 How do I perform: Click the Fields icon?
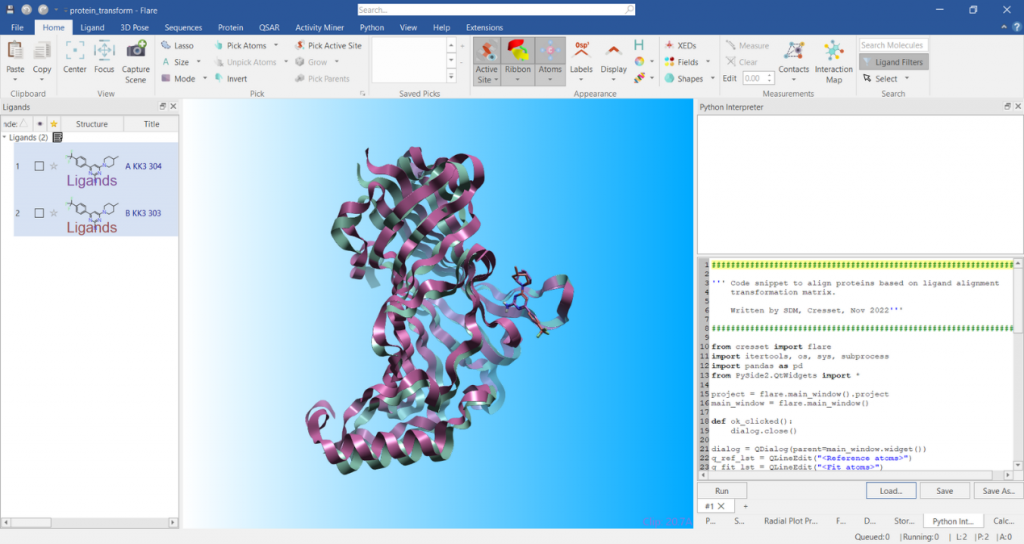pyautogui.click(x=669, y=62)
